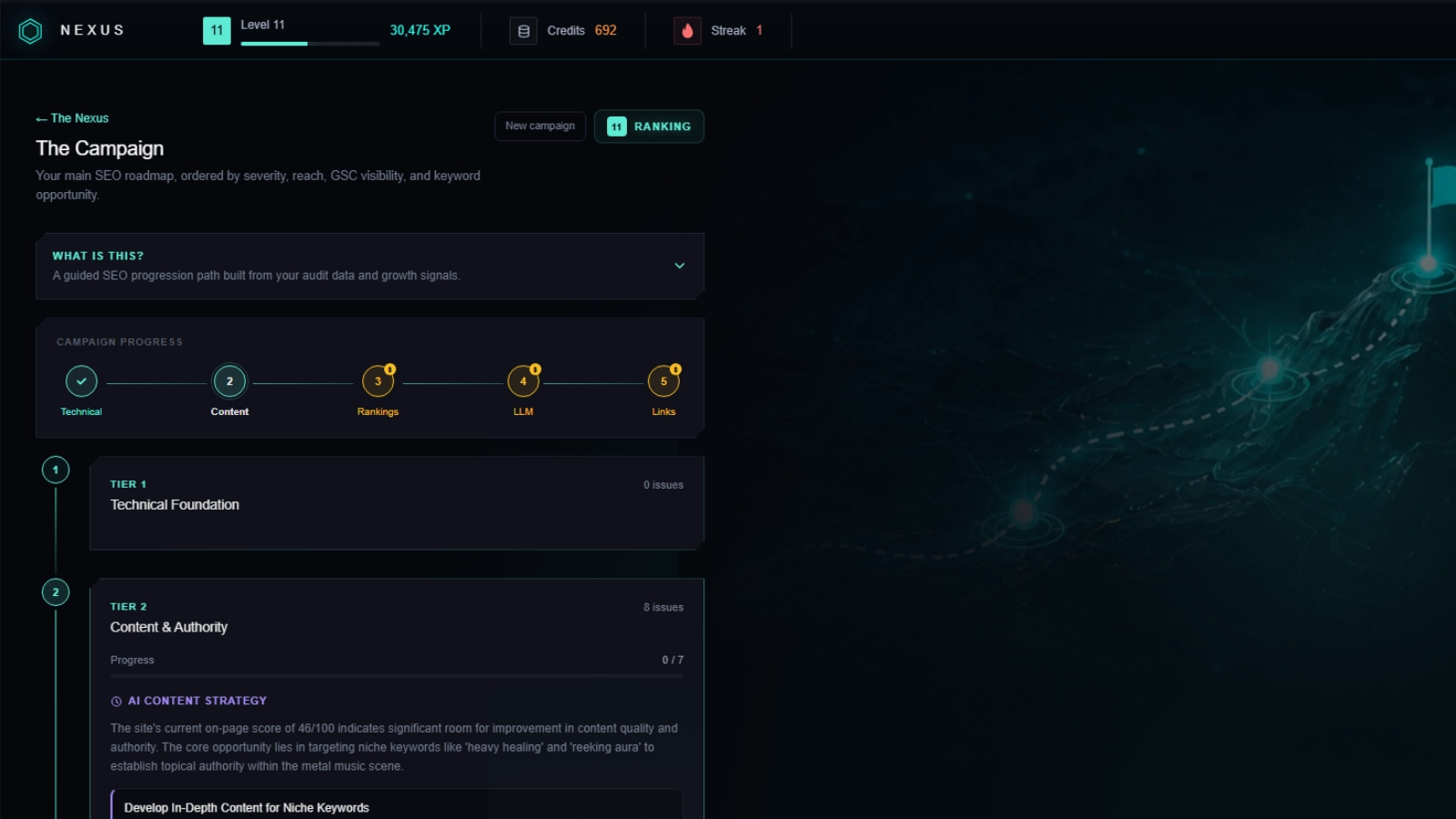1456x819 pixels.
Task: Click the Tier 2 timeline number marker
Action: click(56, 592)
